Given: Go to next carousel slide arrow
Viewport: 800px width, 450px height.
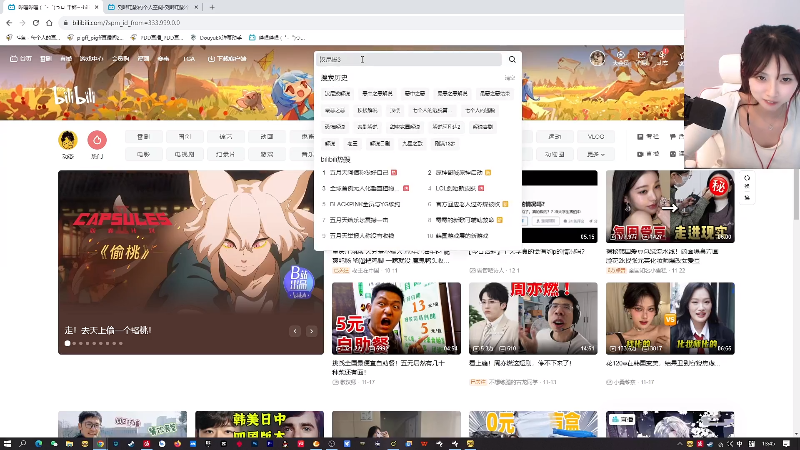Looking at the screenshot, I should coord(311,331).
